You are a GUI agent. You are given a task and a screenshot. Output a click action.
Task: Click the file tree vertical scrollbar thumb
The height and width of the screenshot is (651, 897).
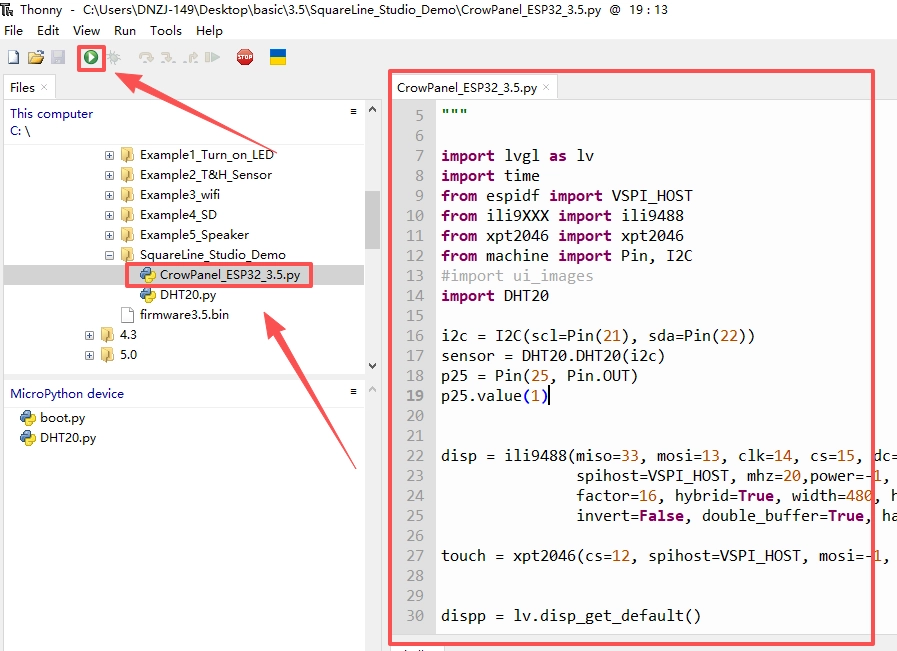click(x=372, y=220)
